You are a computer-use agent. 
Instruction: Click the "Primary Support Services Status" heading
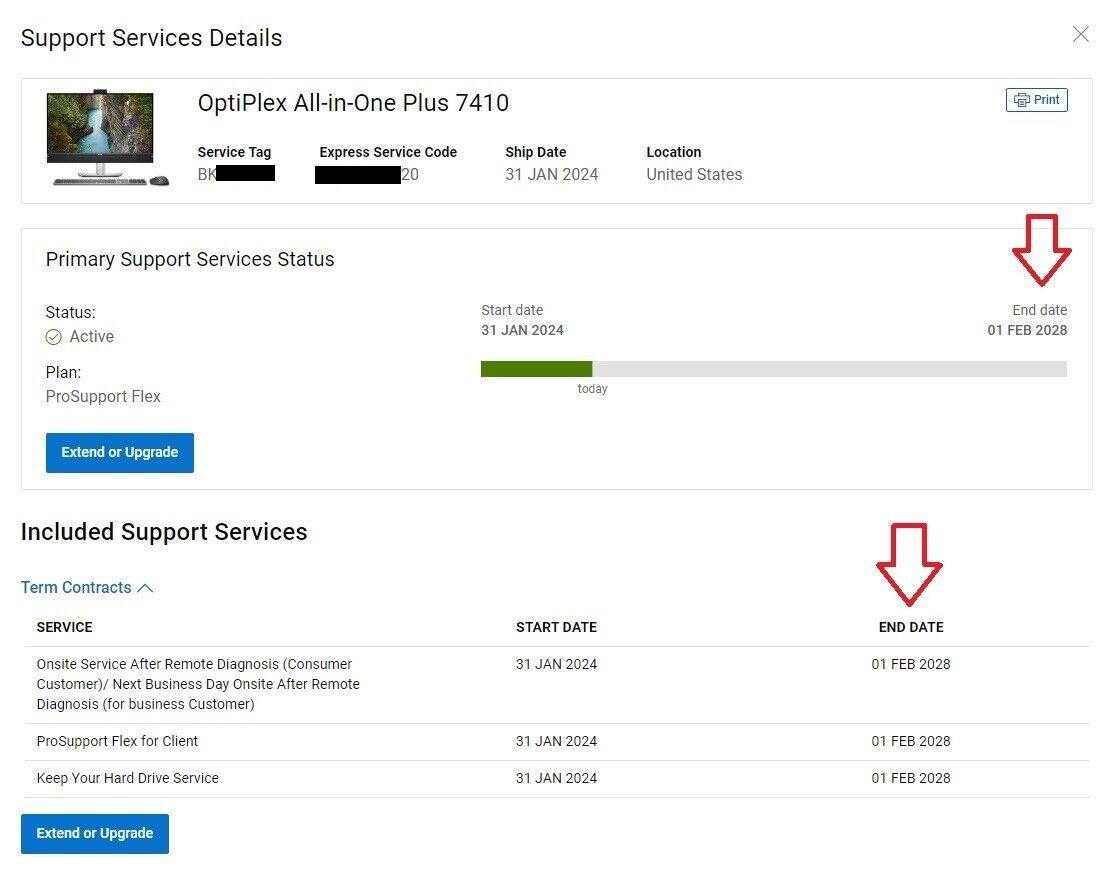(x=190, y=259)
